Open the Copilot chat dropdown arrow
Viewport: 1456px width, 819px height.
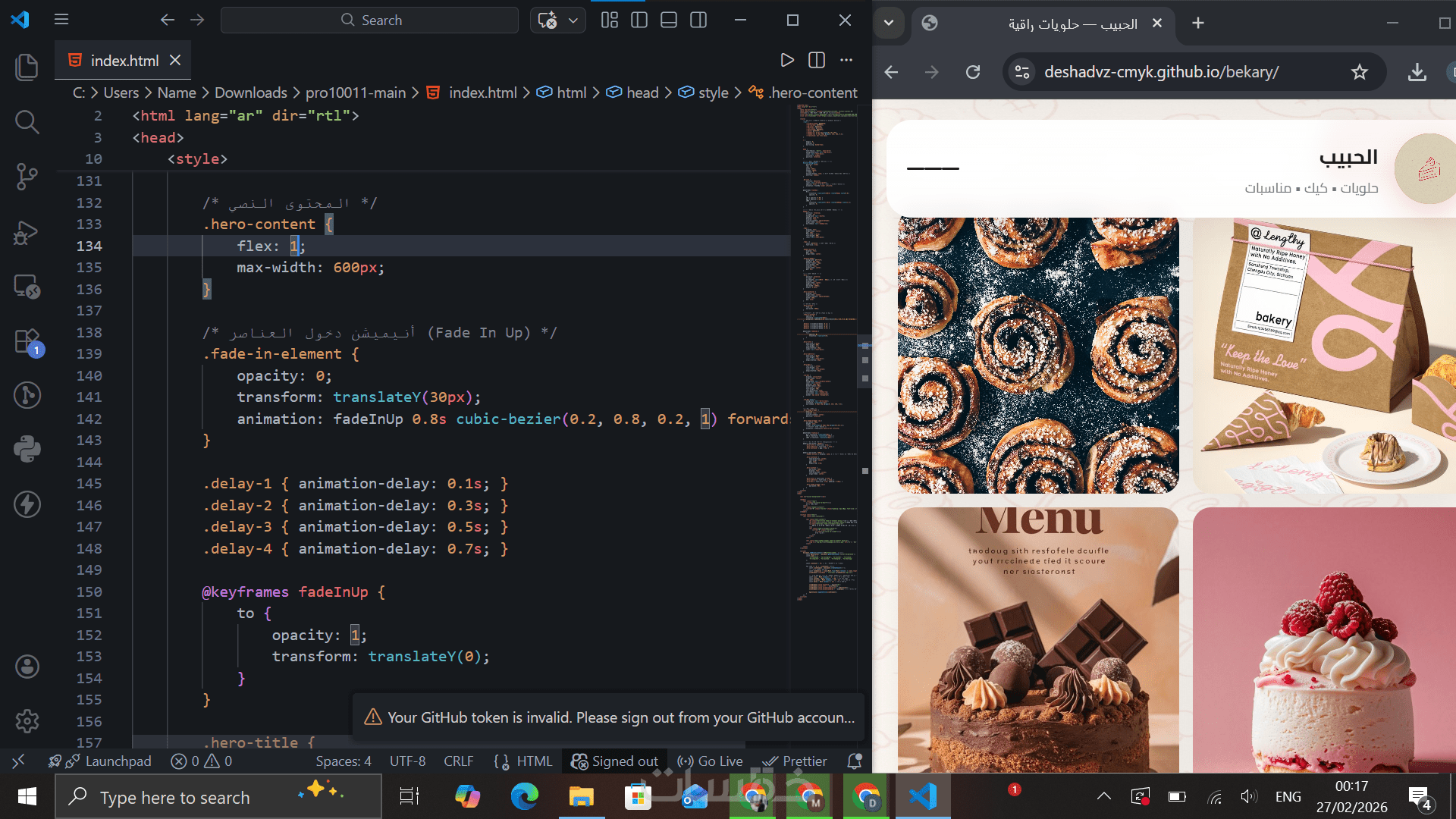573,20
